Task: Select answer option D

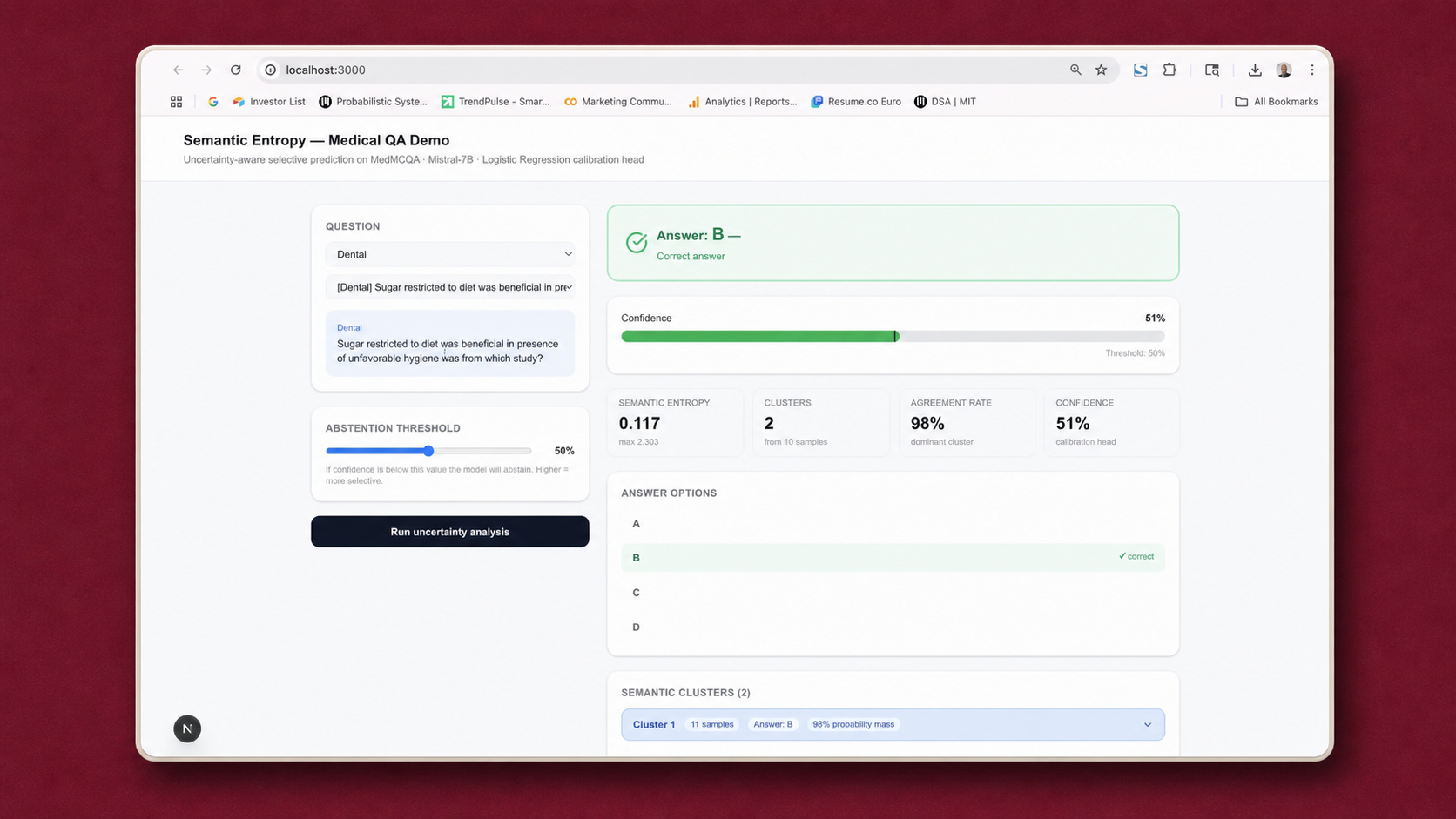Action: (x=893, y=627)
